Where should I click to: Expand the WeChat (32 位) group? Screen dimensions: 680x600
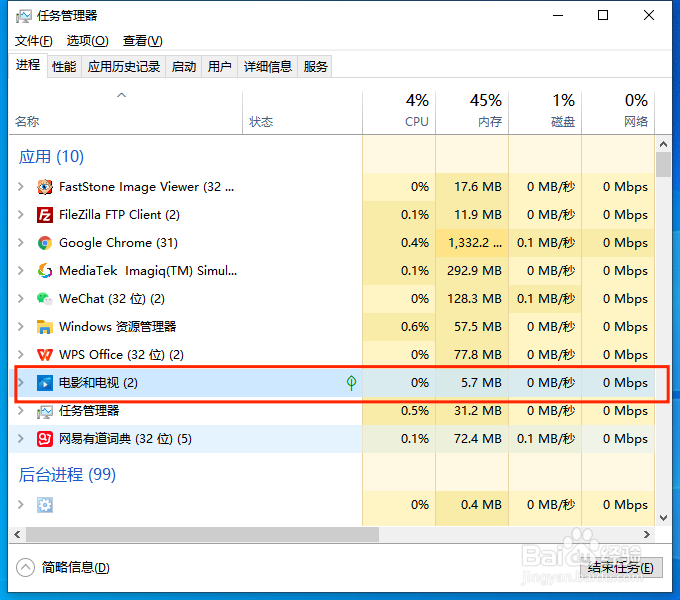click(20, 299)
